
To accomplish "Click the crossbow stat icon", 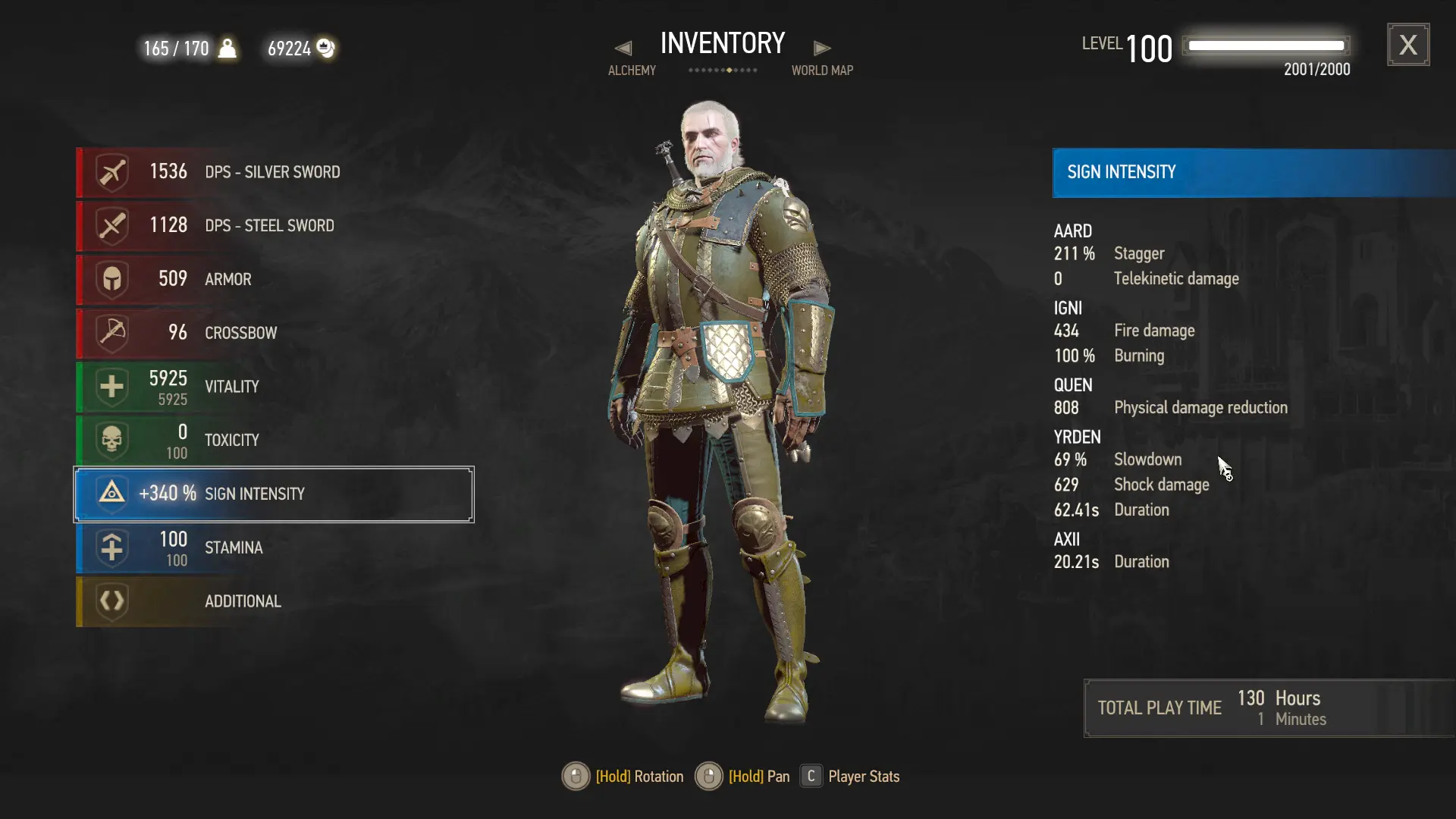I will pos(112,333).
